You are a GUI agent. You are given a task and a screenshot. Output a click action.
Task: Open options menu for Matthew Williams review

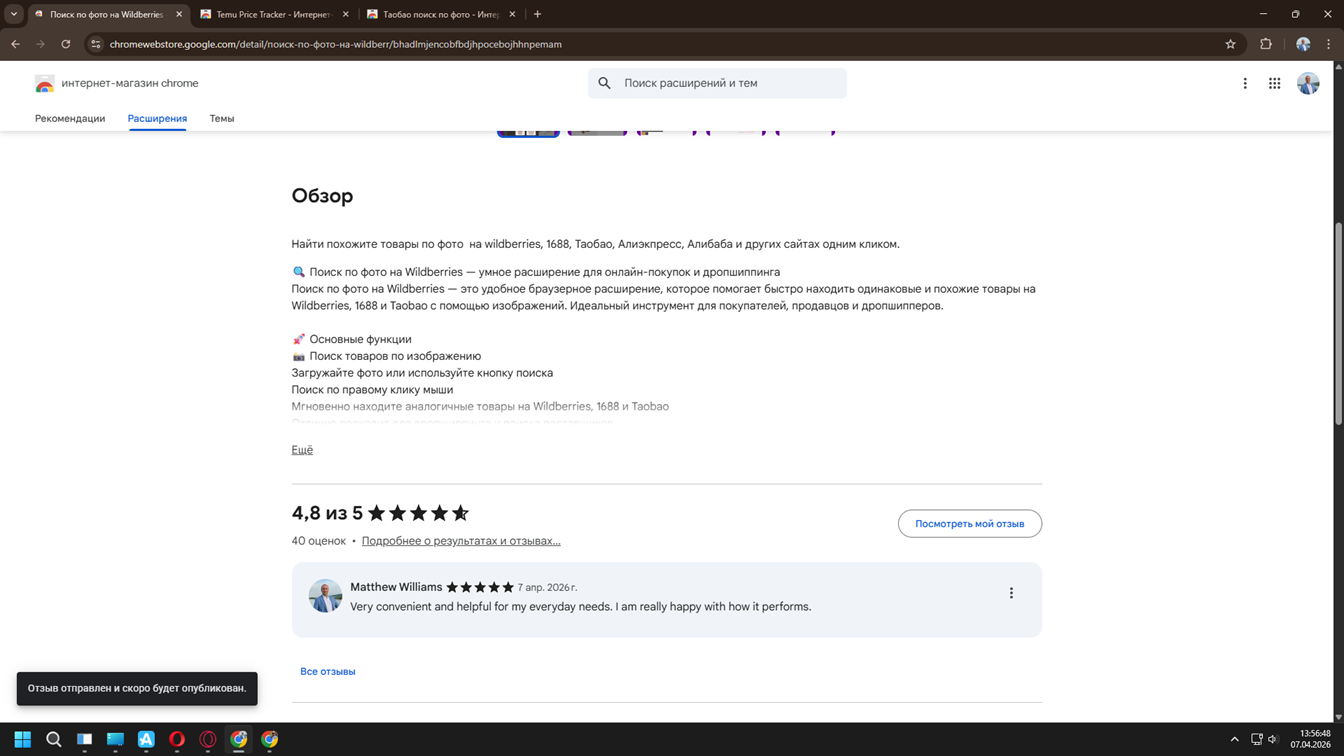click(1011, 593)
